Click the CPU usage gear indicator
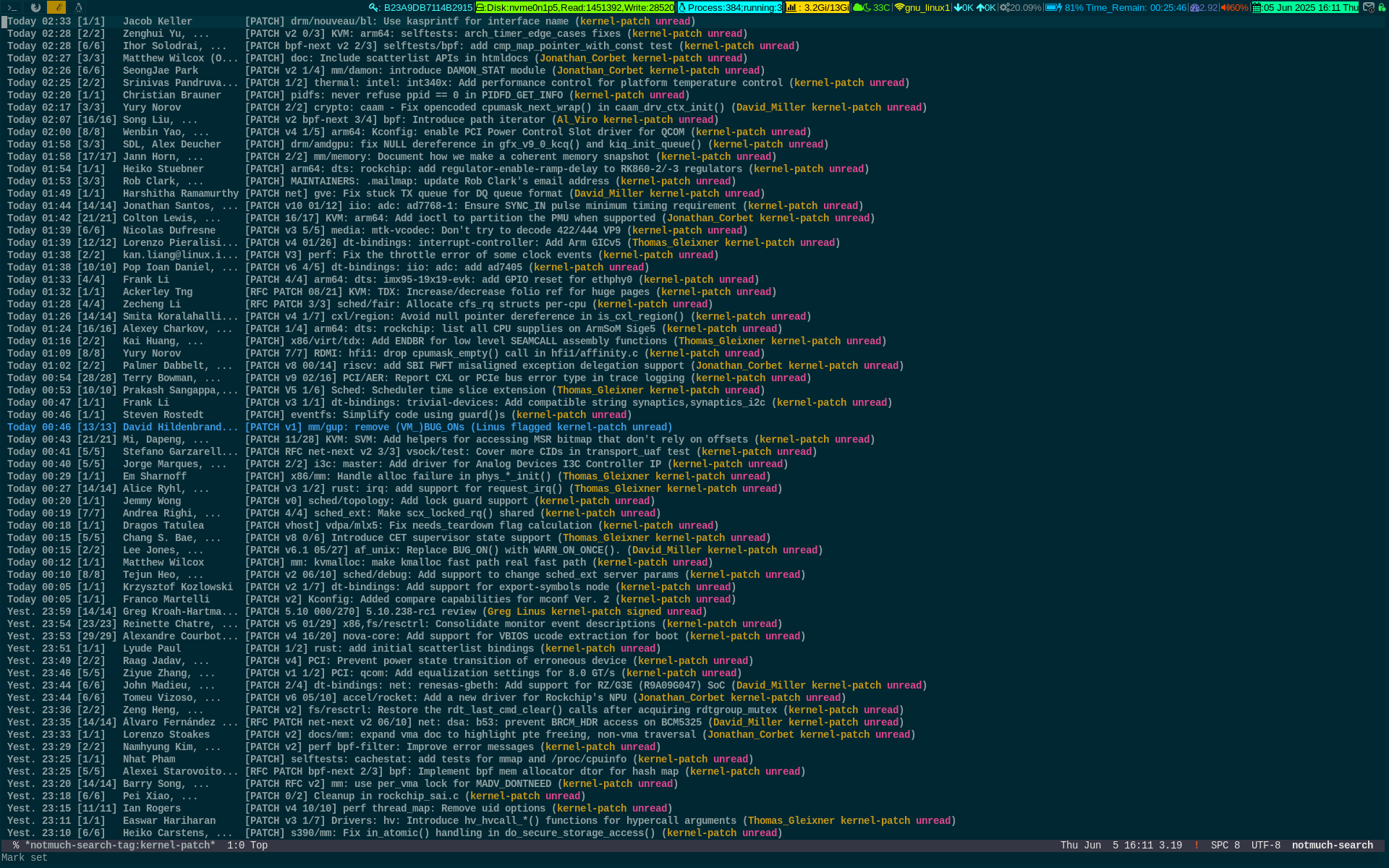1389x868 pixels. pyautogui.click(x=1021, y=7)
